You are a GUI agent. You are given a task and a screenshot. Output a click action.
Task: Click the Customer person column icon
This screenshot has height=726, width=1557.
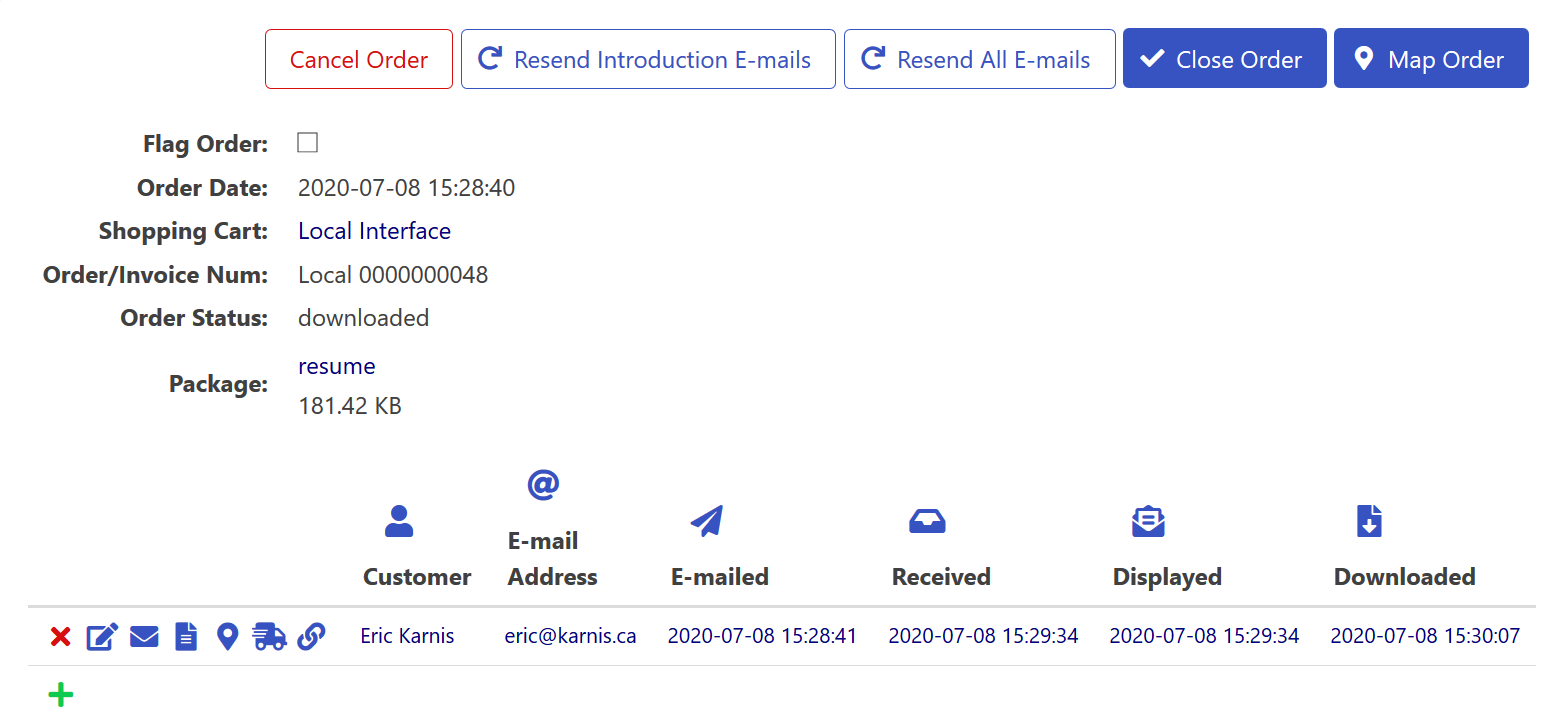[x=399, y=520]
